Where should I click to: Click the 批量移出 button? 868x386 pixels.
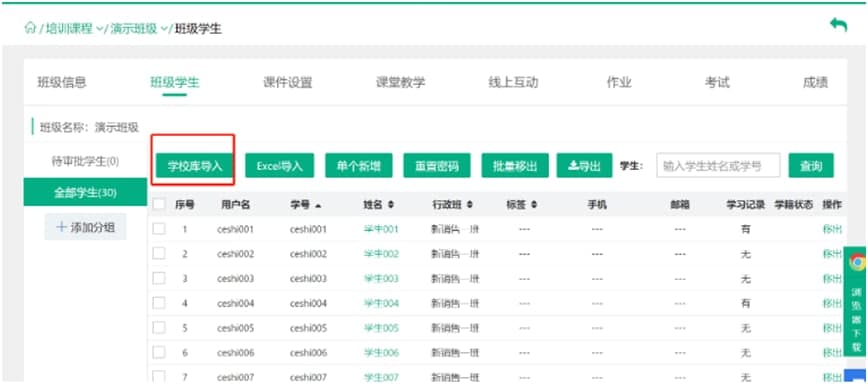point(515,166)
